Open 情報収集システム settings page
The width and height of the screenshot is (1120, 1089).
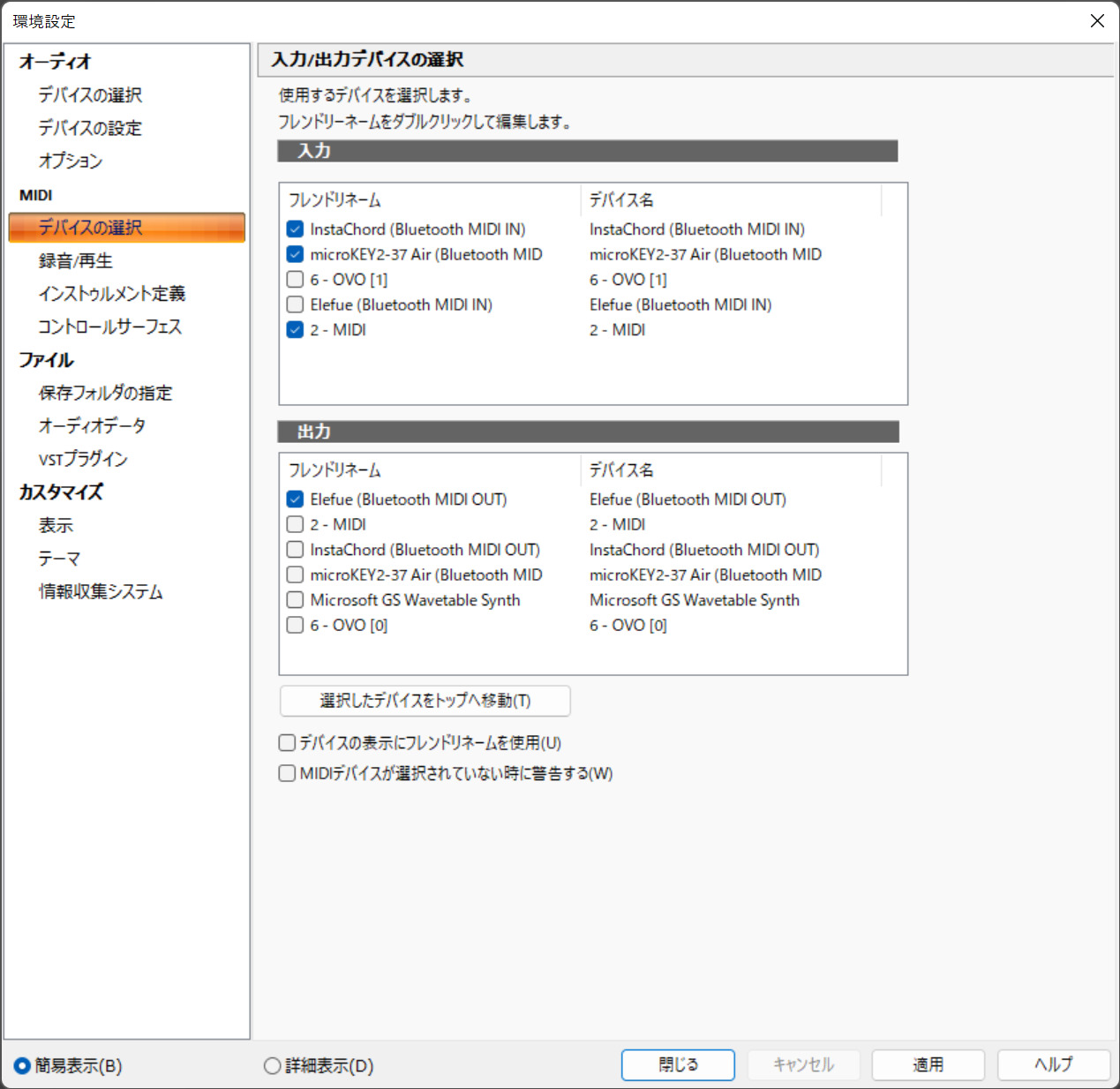pos(101,591)
